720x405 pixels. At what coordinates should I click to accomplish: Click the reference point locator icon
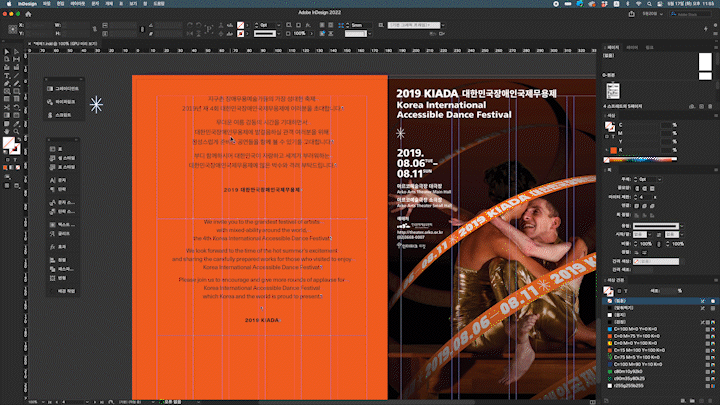point(12,29)
